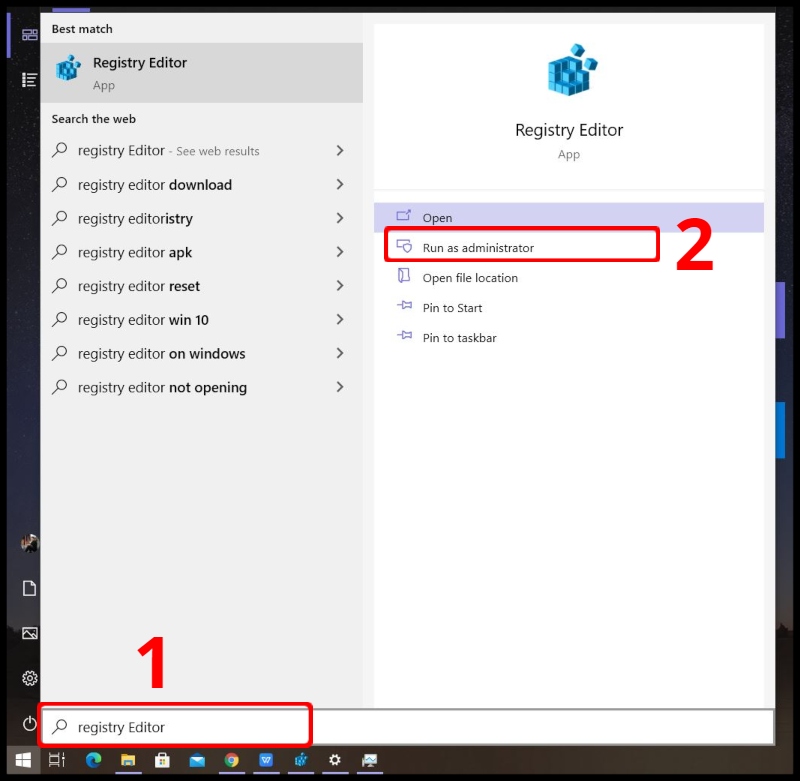Select Pin to taskbar
Screen dimensions: 800x781
[568, 338]
